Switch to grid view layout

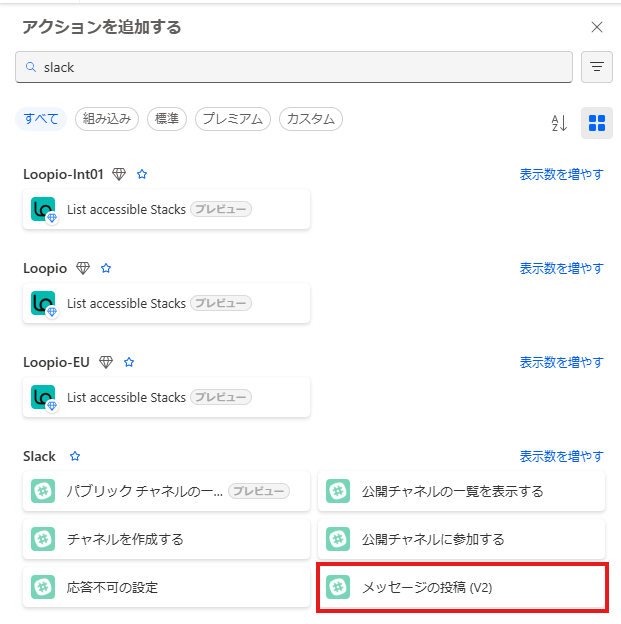coord(597,123)
